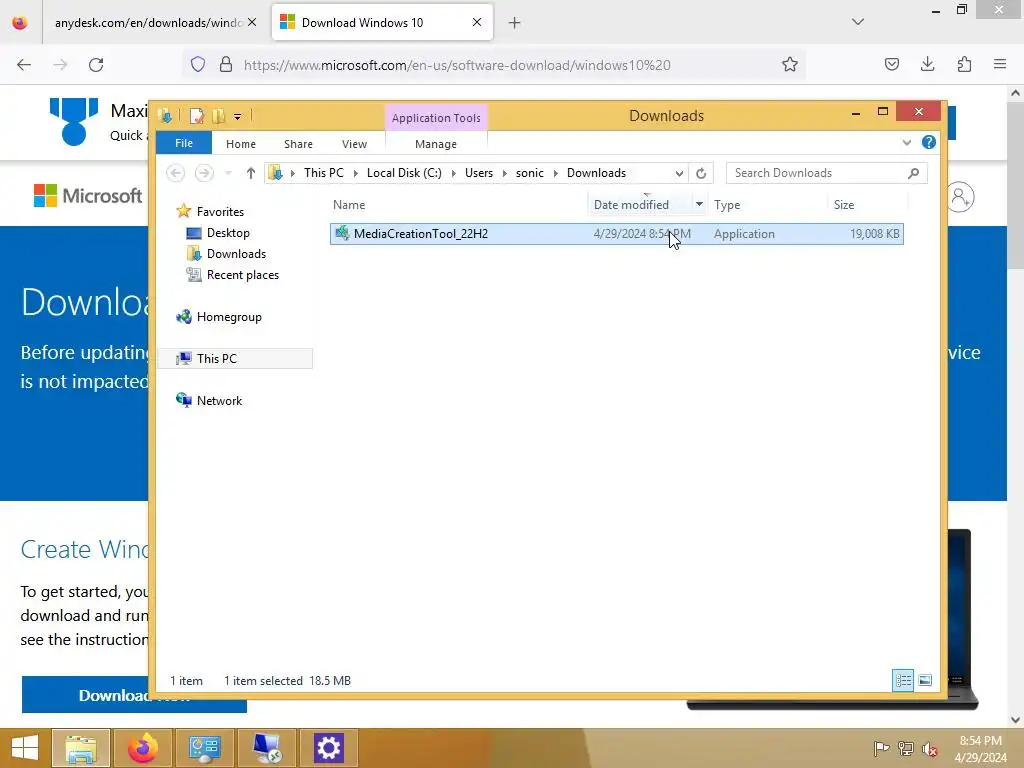Click the Properties quick access icon

pos(196,116)
